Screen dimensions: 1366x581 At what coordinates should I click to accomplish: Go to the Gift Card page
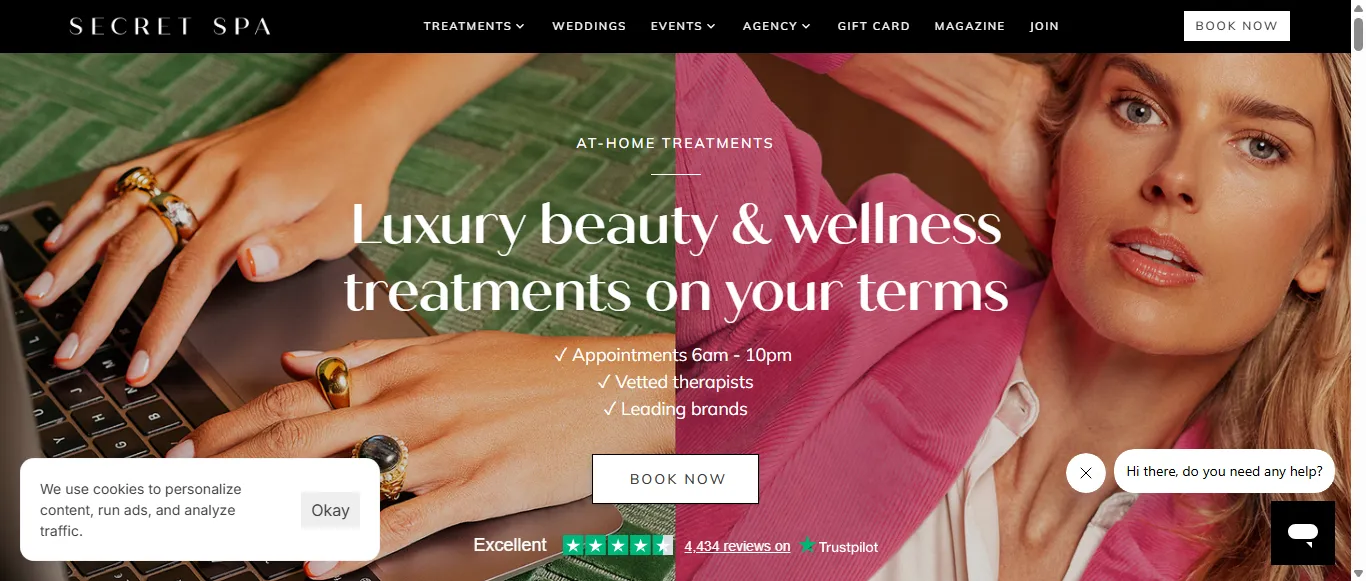point(874,26)
